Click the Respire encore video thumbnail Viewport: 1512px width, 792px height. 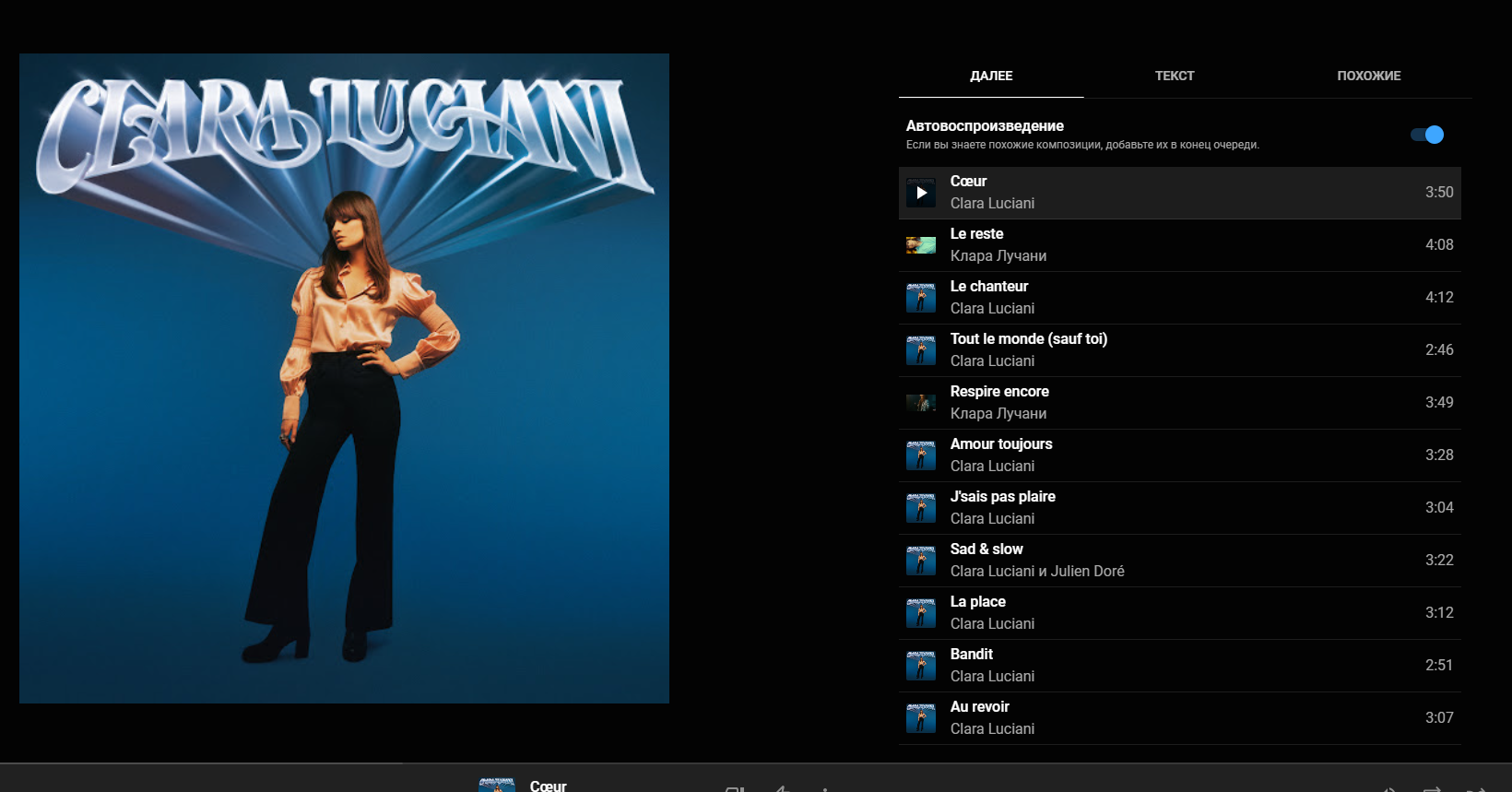920,403
